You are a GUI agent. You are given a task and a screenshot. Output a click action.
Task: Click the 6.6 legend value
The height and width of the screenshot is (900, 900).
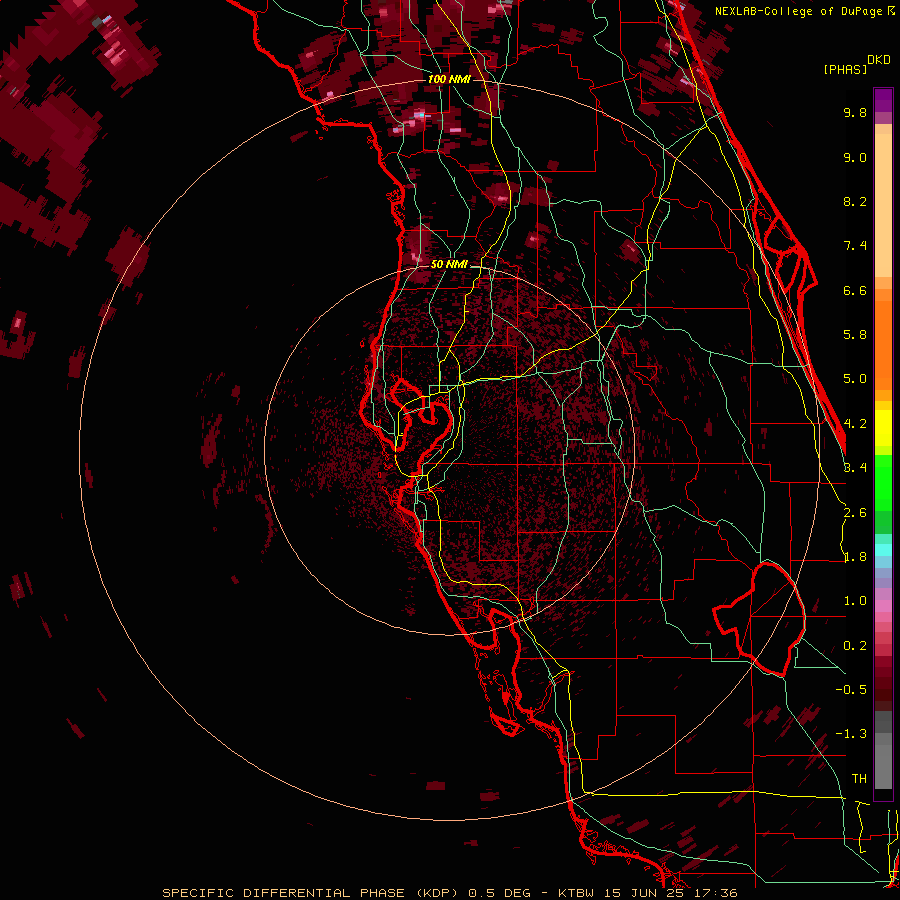(x=855, y=290)
